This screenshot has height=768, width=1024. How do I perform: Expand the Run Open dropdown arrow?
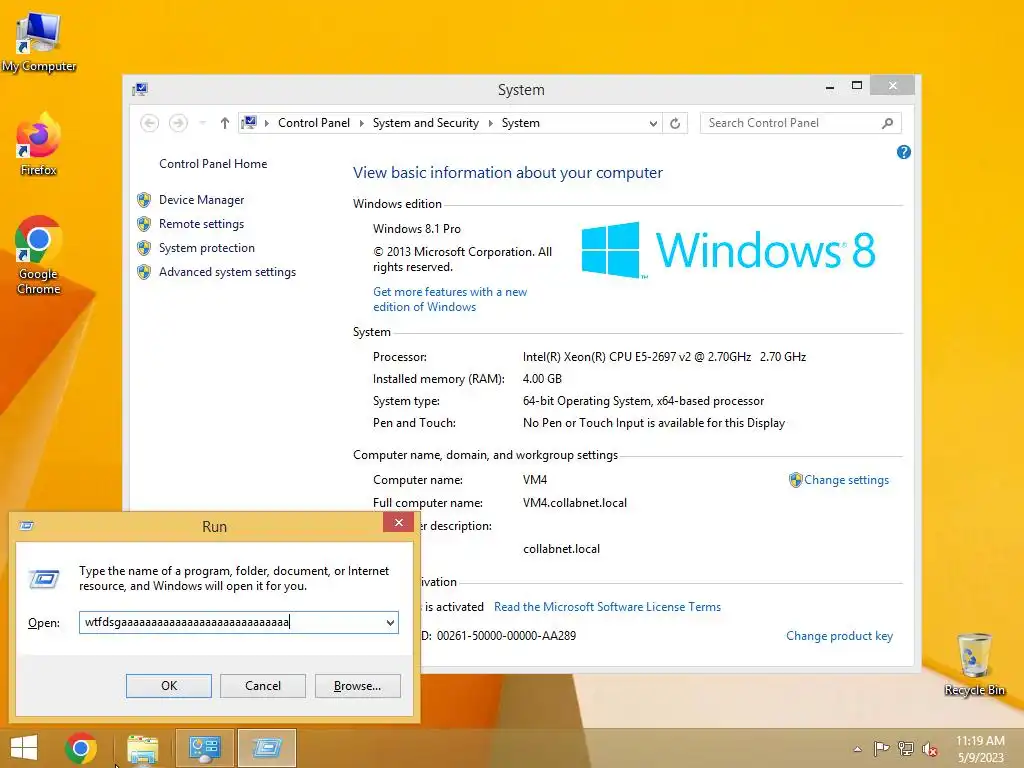click(x=391, y=622)
